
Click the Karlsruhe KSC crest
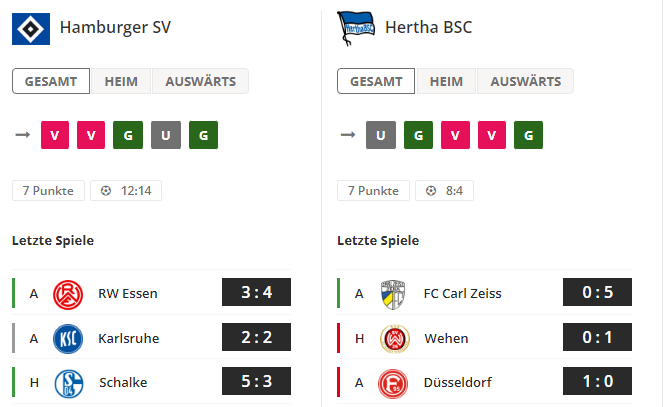(x=68, y=339)
